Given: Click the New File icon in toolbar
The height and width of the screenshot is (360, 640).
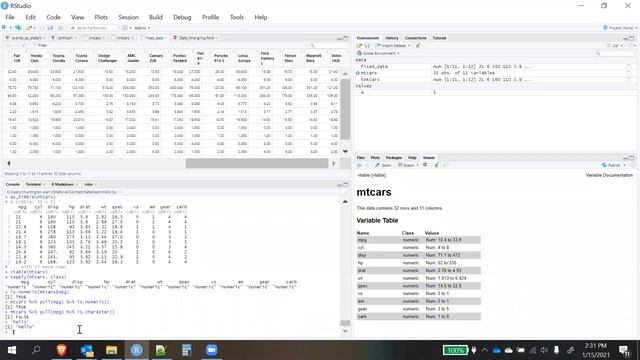Looking at the screenshot, I should 4,28.
